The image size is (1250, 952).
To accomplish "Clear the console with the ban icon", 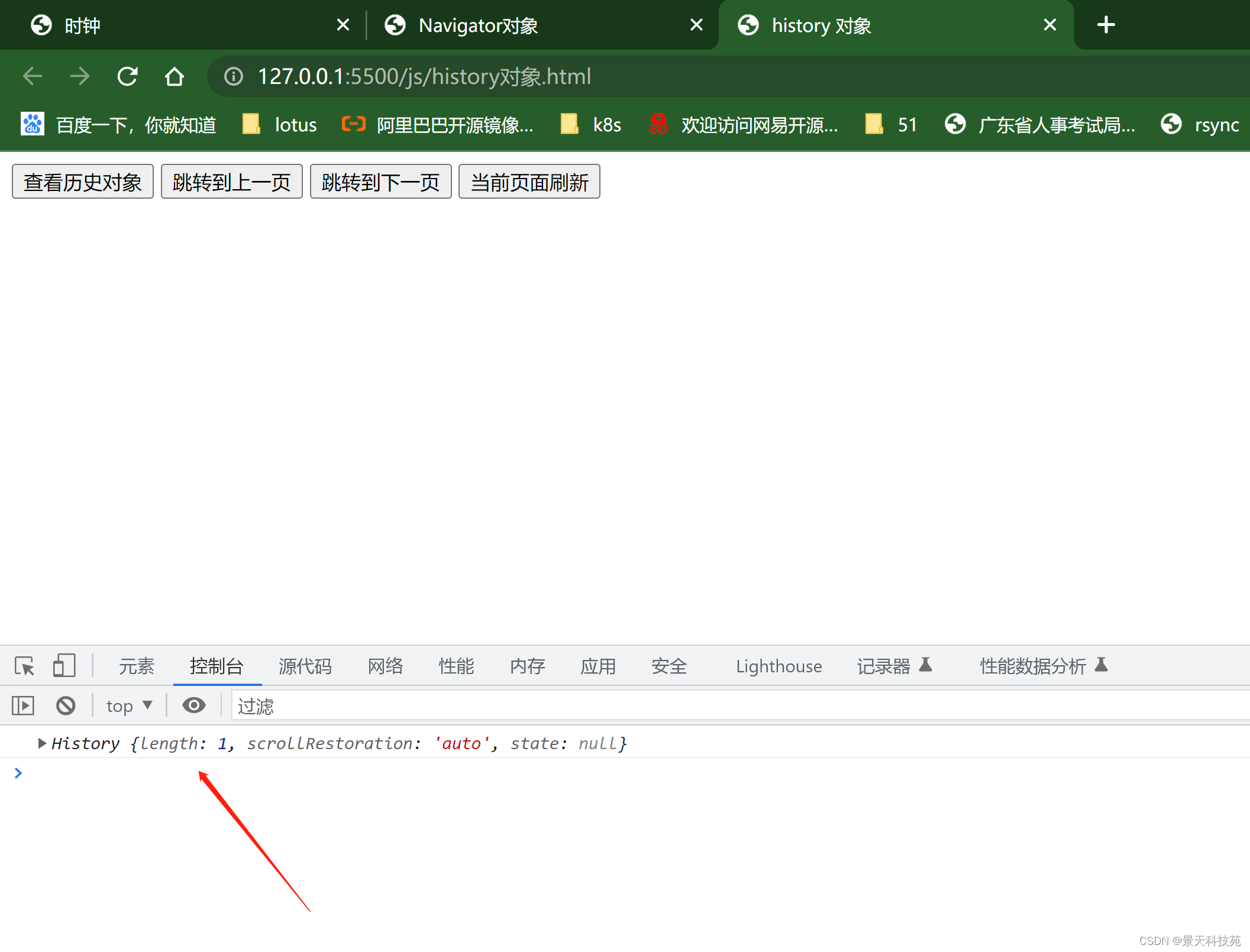I will [x=66, y=705].
